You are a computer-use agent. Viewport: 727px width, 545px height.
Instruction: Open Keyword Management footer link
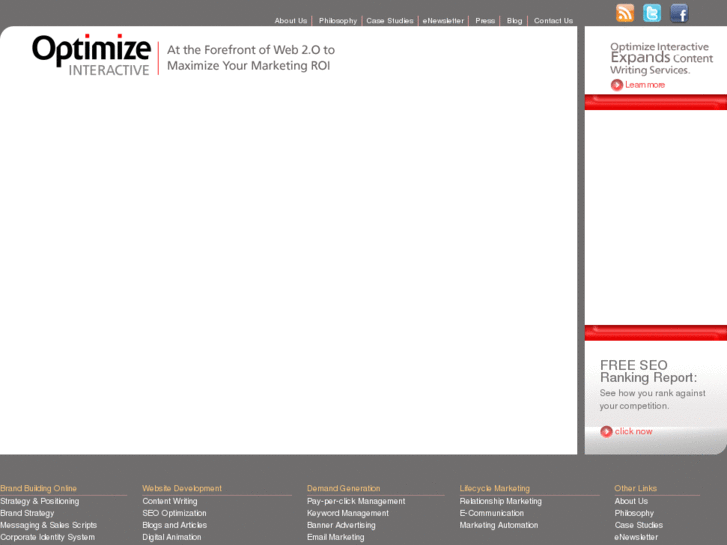point(348,513)
